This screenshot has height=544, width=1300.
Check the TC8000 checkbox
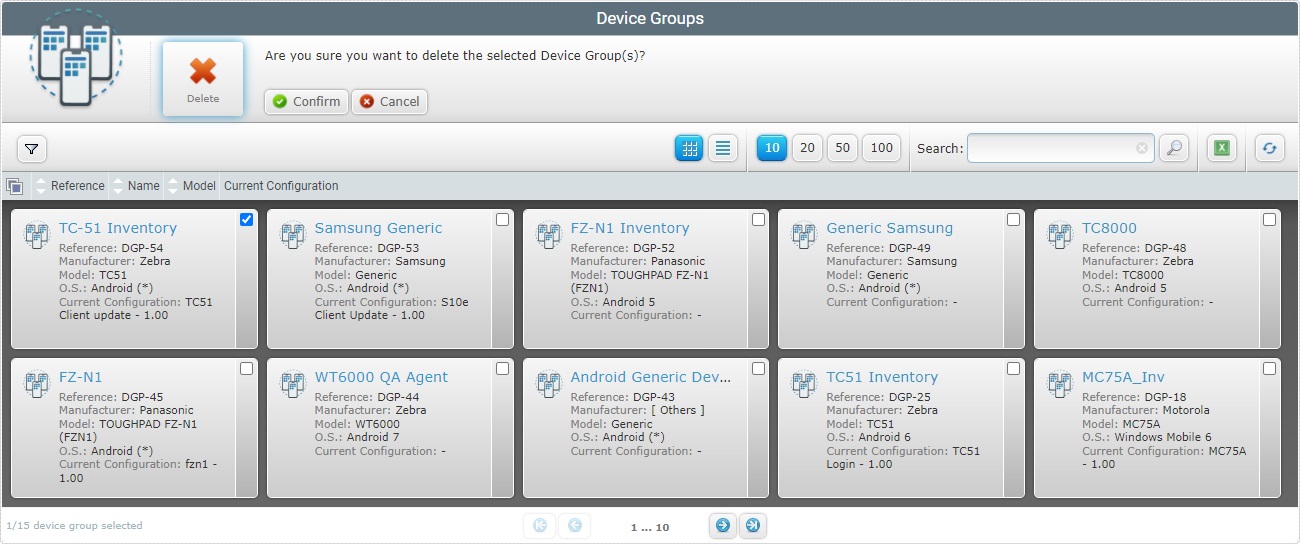(1270, 220)
